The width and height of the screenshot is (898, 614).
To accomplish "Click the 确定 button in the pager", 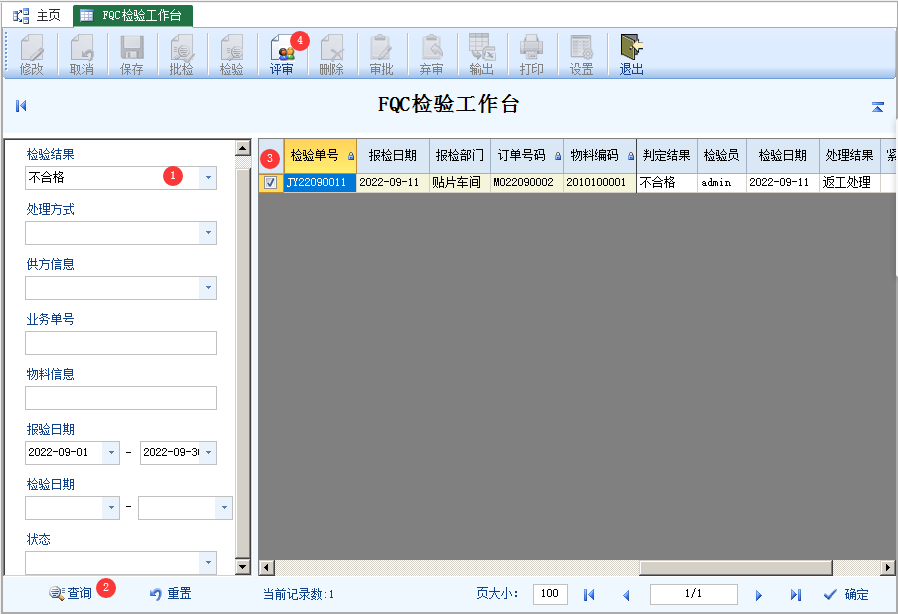I will pos(846,595).
